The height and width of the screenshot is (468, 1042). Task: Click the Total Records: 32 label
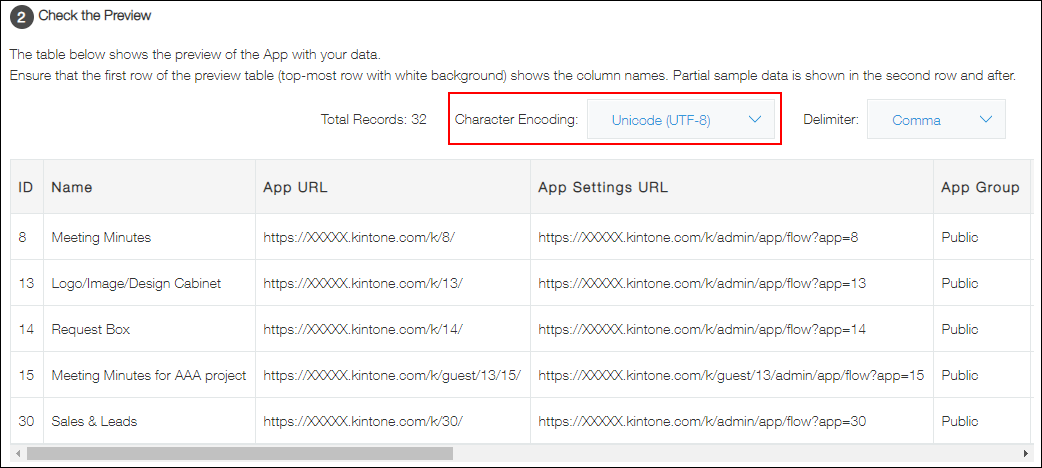click(x=373, y=119)
